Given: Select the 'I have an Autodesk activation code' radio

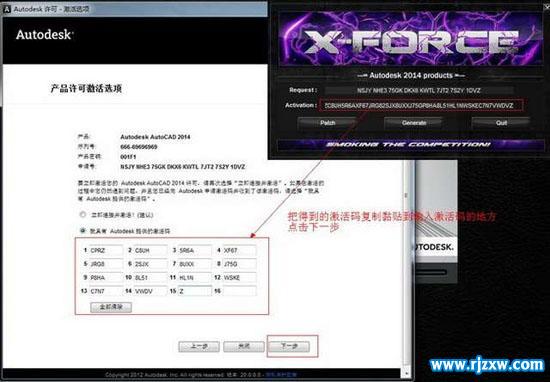Looking at the screenshot, I should (83, 230).
